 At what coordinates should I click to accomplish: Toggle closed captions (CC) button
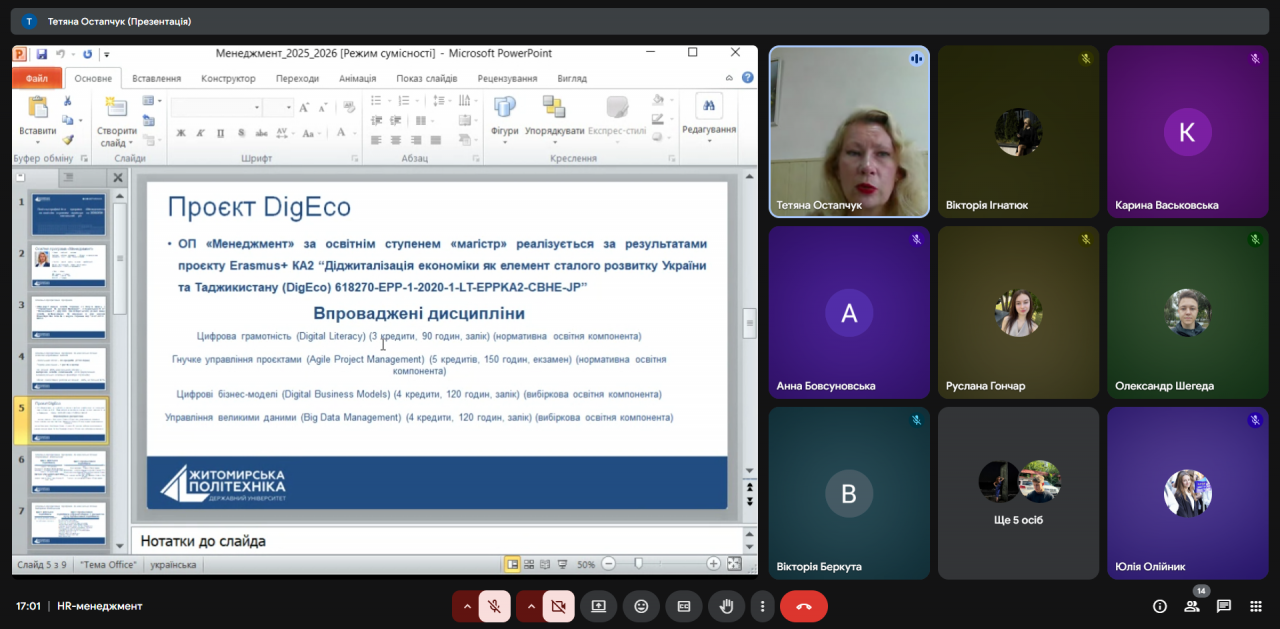[x=684, y=606]
